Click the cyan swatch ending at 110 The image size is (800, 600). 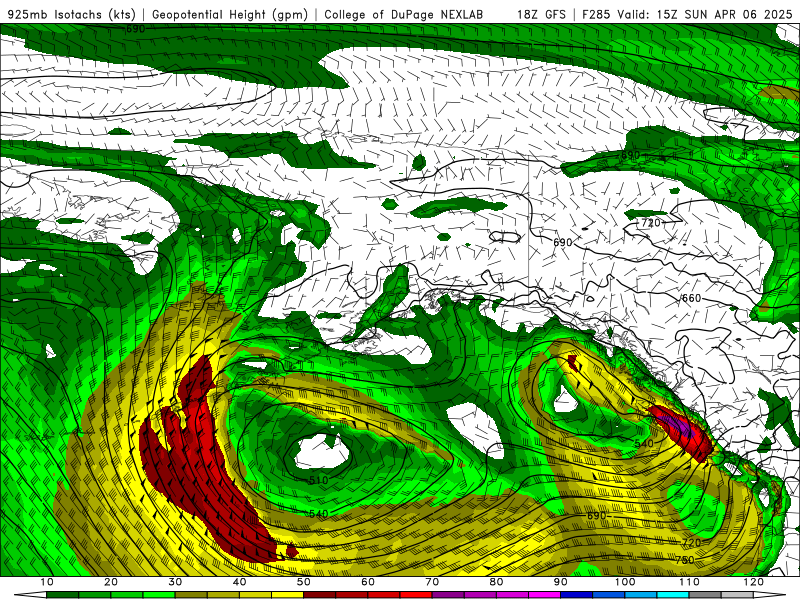click(x=673, y=595)
